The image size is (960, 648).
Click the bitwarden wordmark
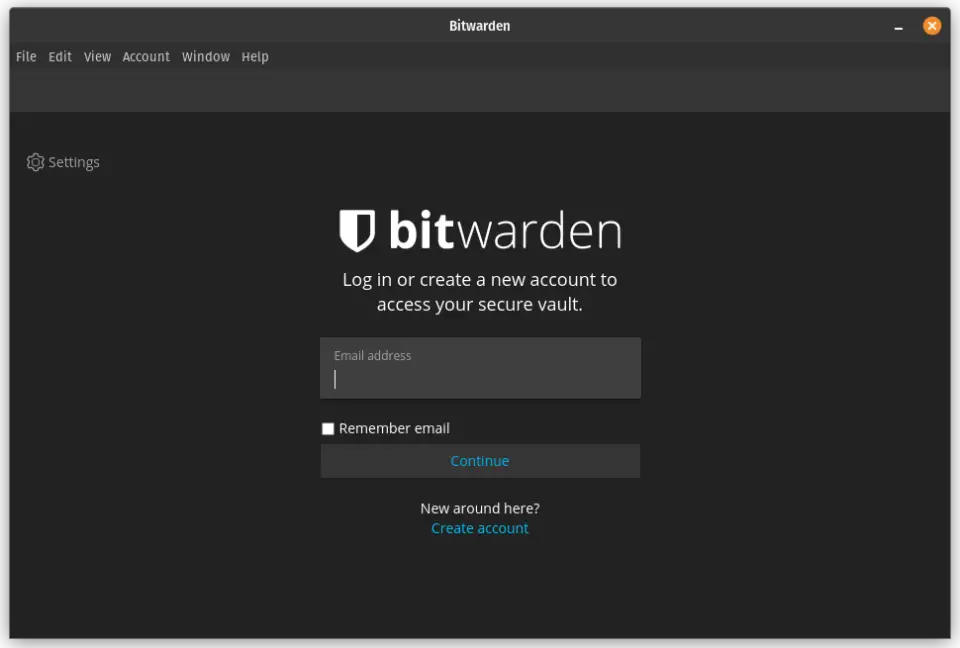click(x=505, y=230)
